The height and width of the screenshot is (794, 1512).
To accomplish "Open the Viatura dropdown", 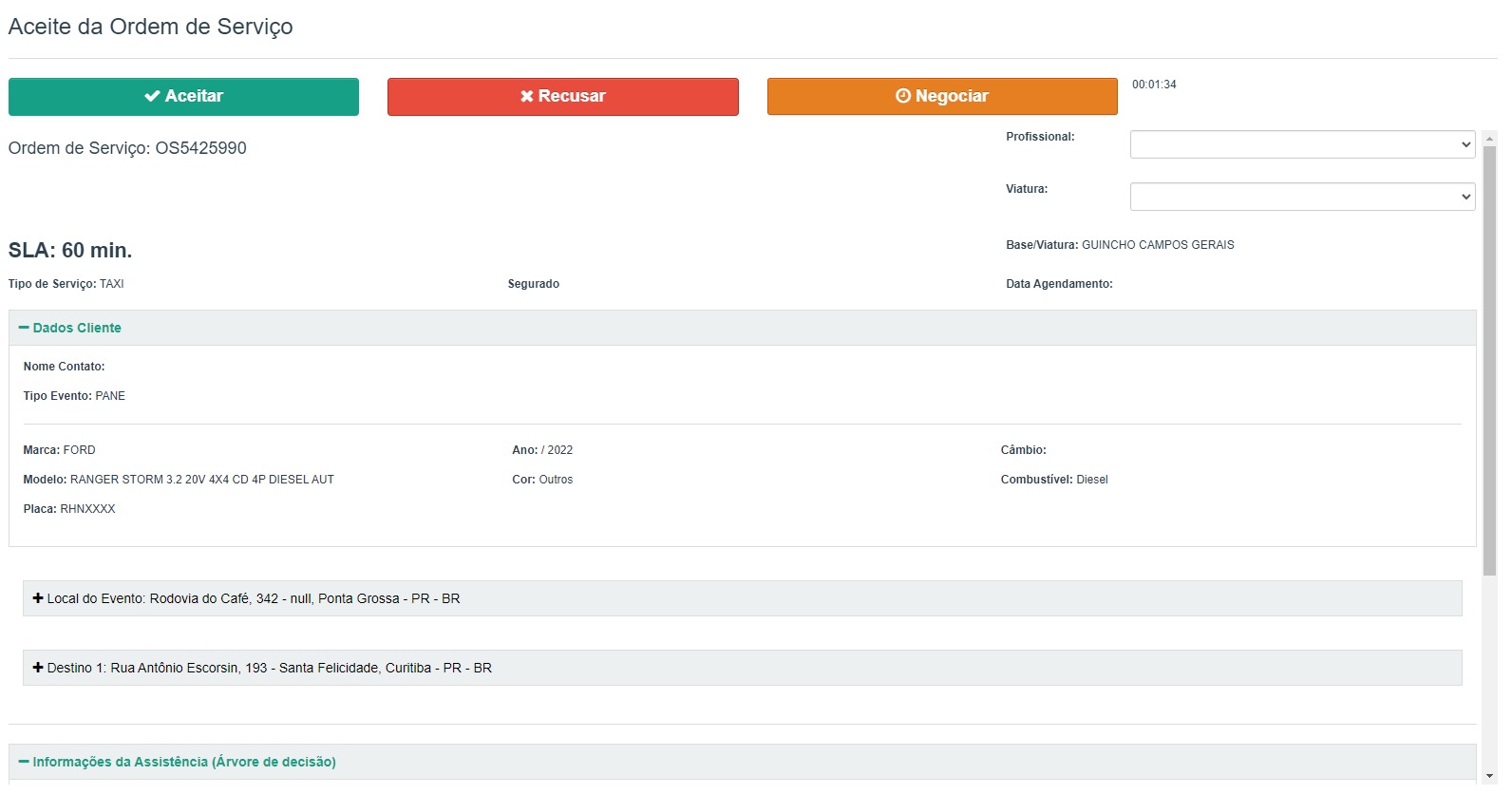I will [x=1301, y=197].
